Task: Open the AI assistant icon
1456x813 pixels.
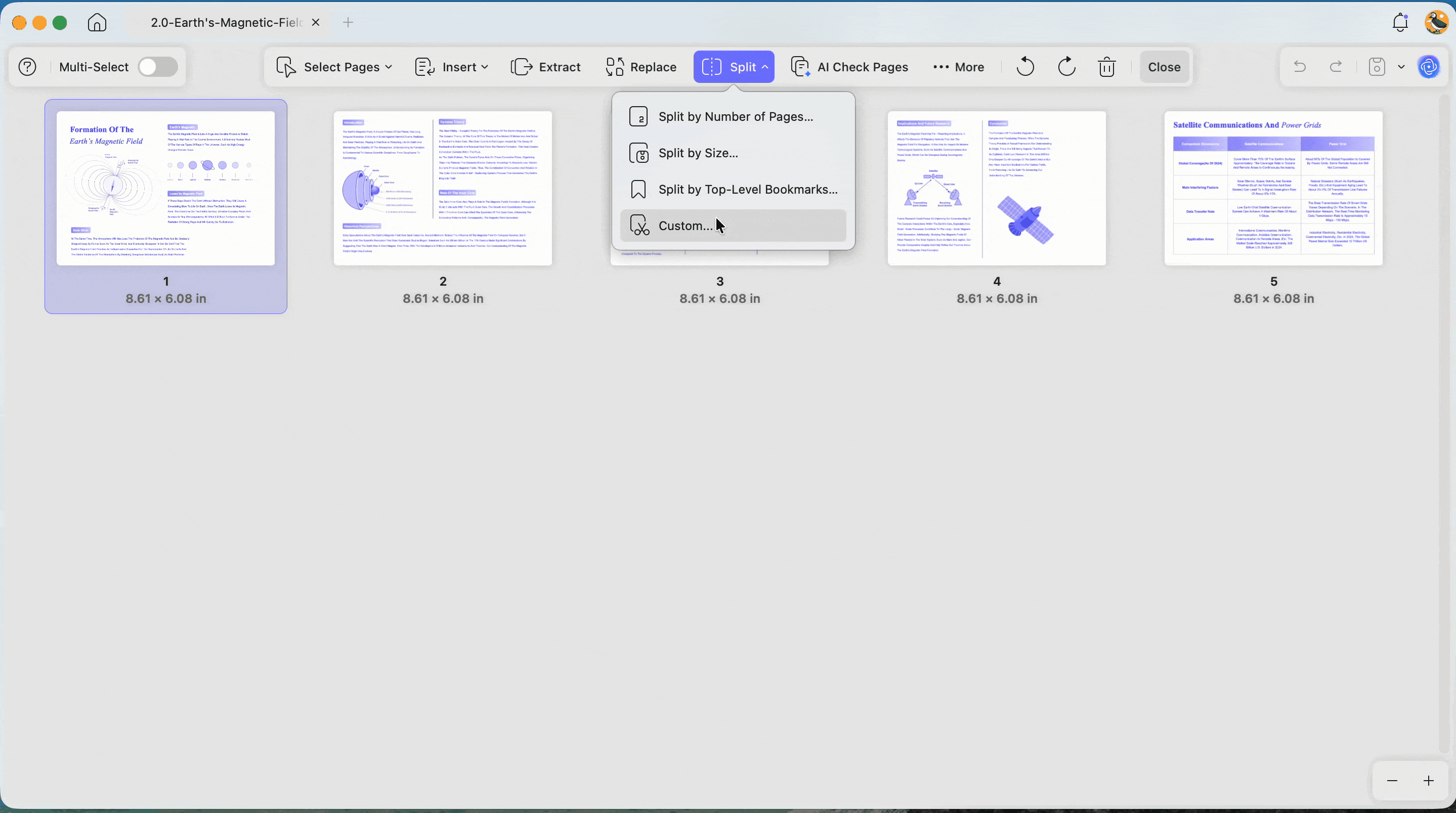Action: point(1429,67)
